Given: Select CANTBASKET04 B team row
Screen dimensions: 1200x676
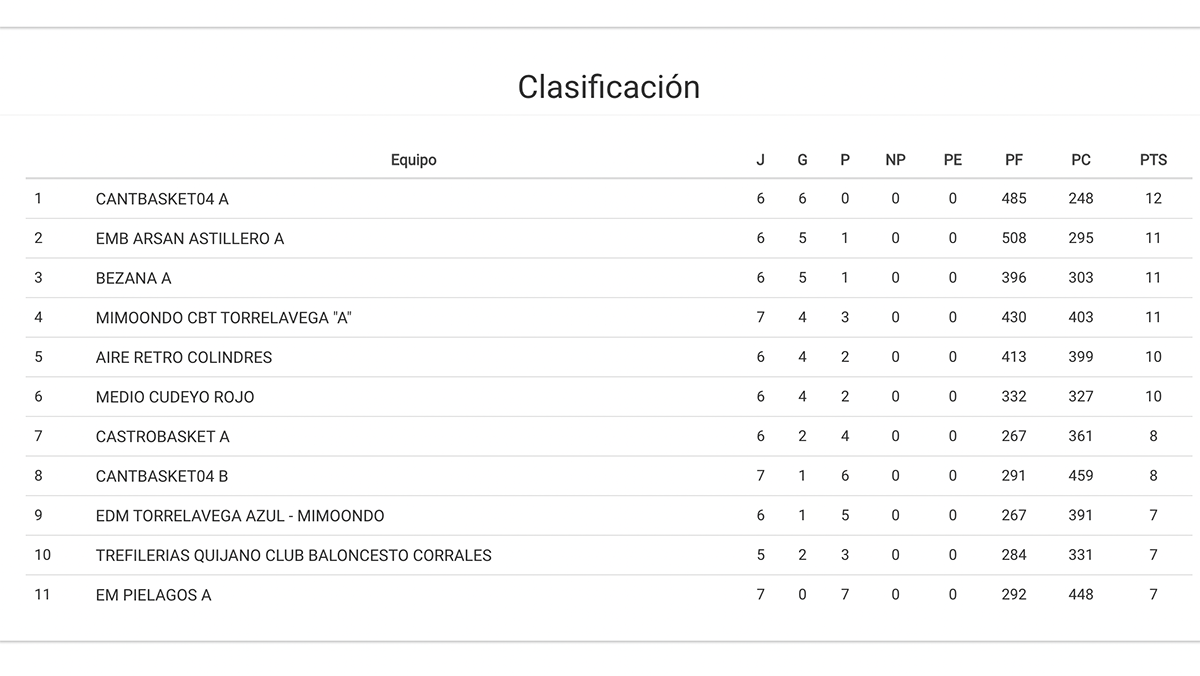Looking at the screenshot, I should 162,476.
